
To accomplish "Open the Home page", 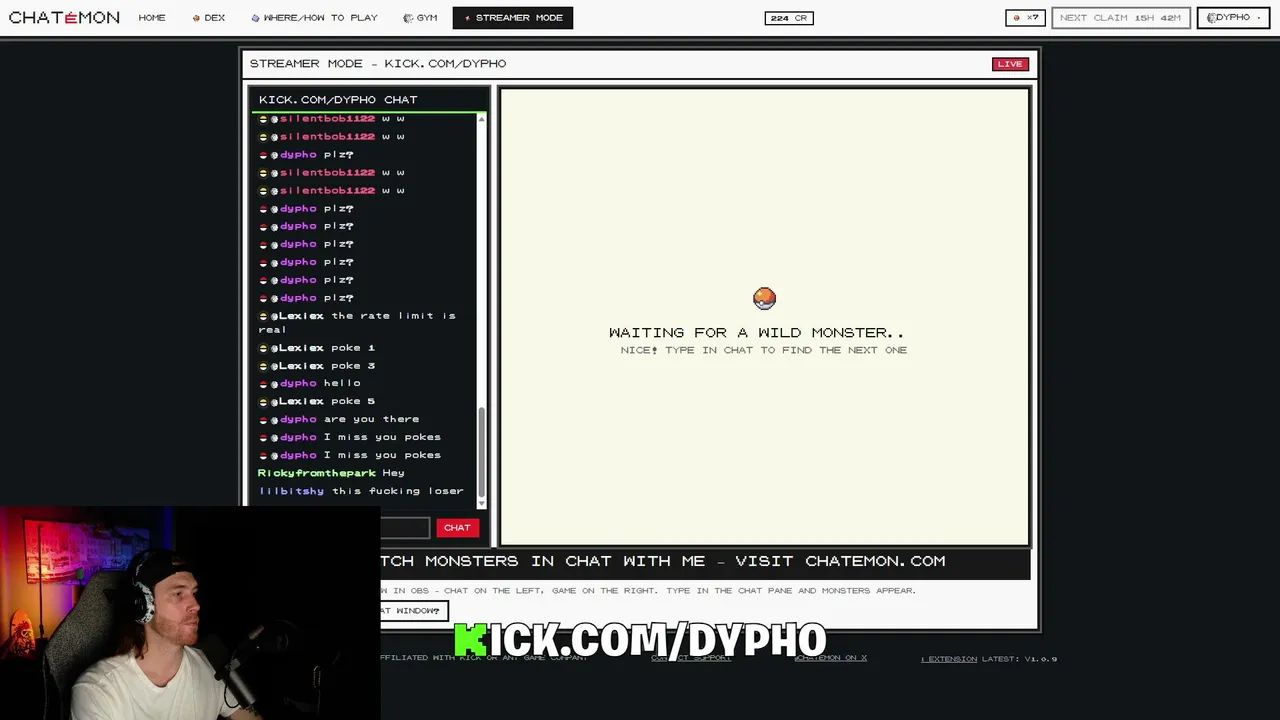I will (x=152, y=18).
